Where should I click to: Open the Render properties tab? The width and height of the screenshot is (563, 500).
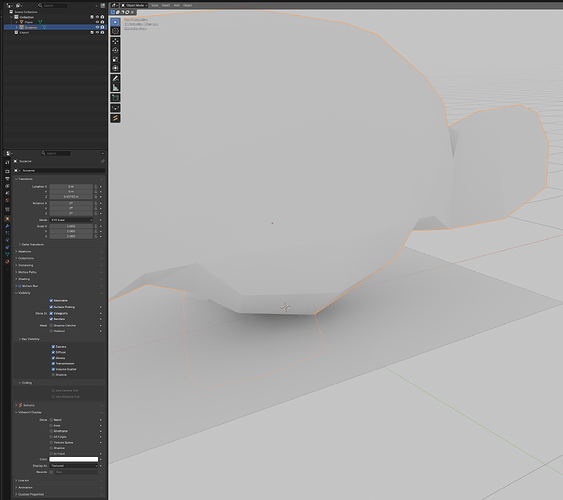(7, 171)
